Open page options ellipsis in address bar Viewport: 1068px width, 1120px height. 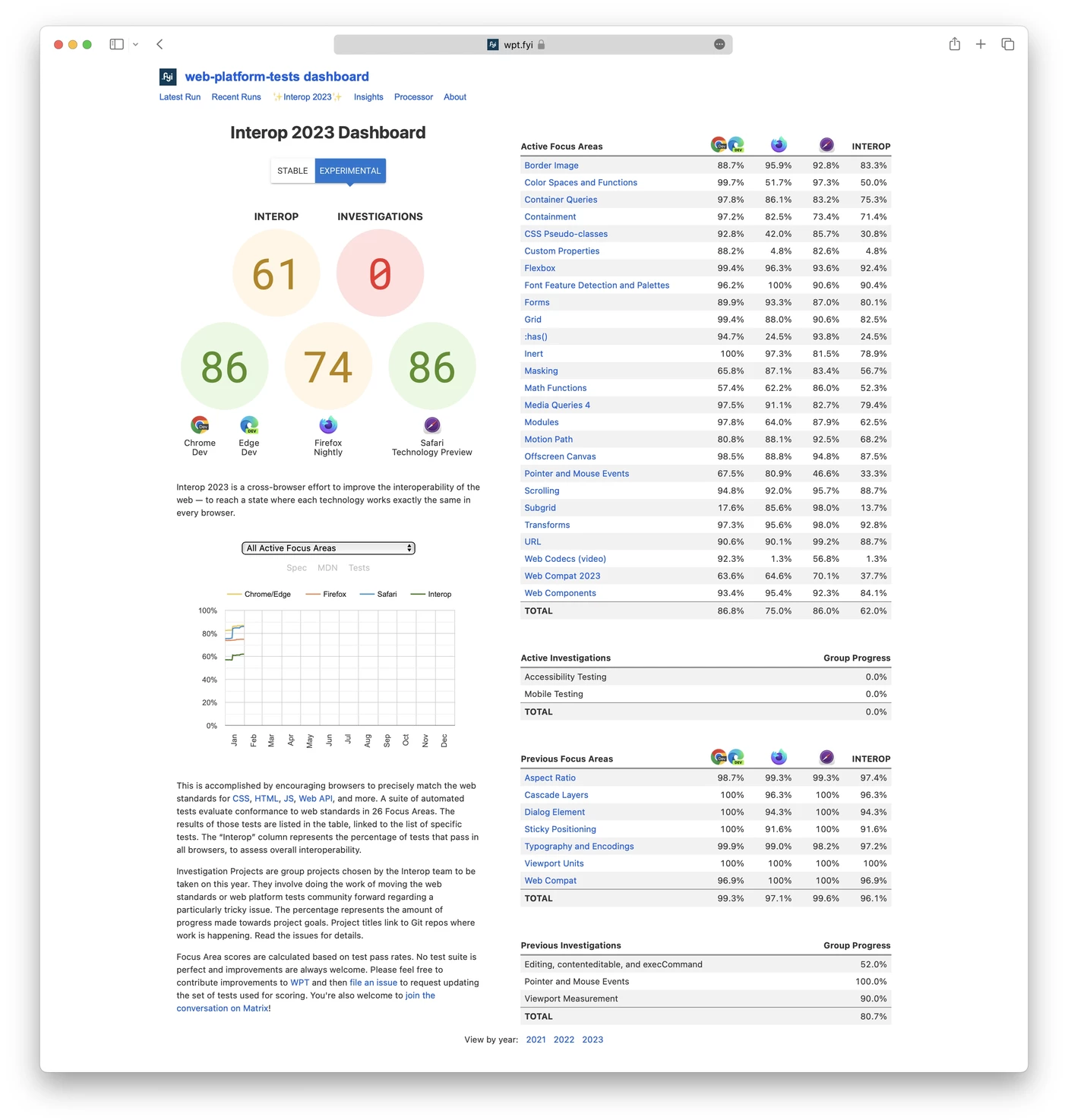pos(719,44)
